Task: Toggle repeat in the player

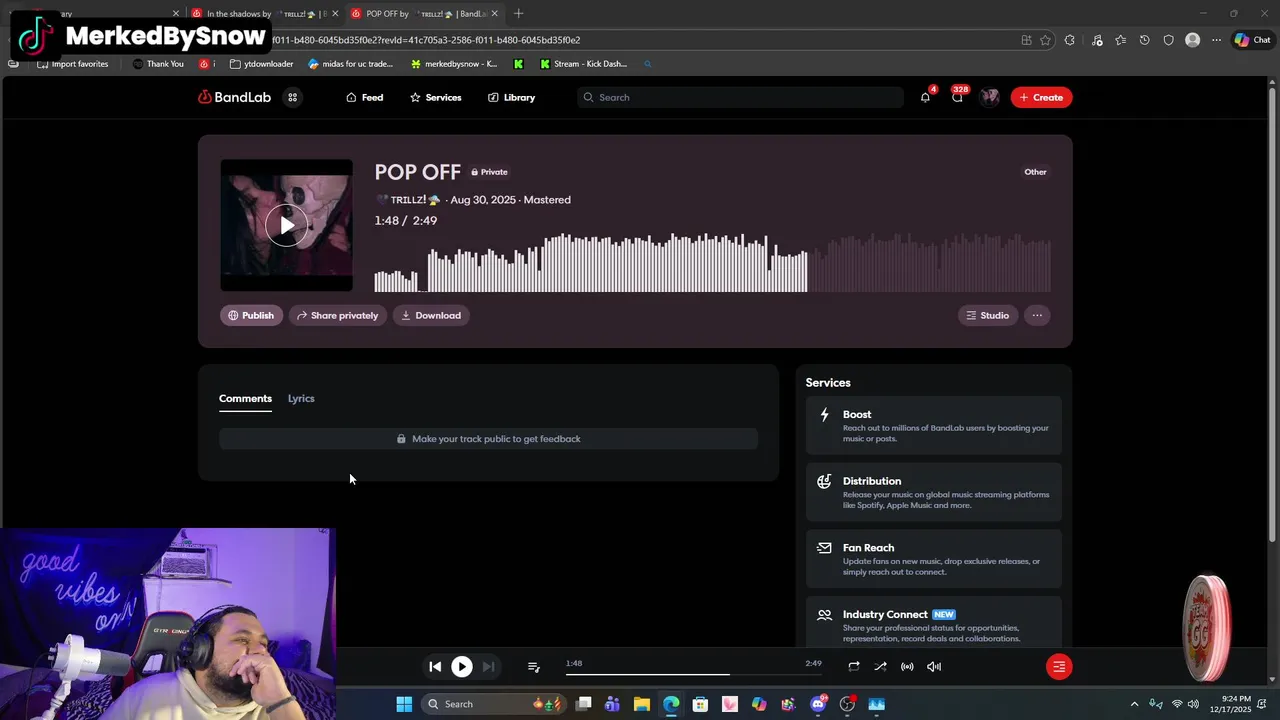Action: (853, 667)
